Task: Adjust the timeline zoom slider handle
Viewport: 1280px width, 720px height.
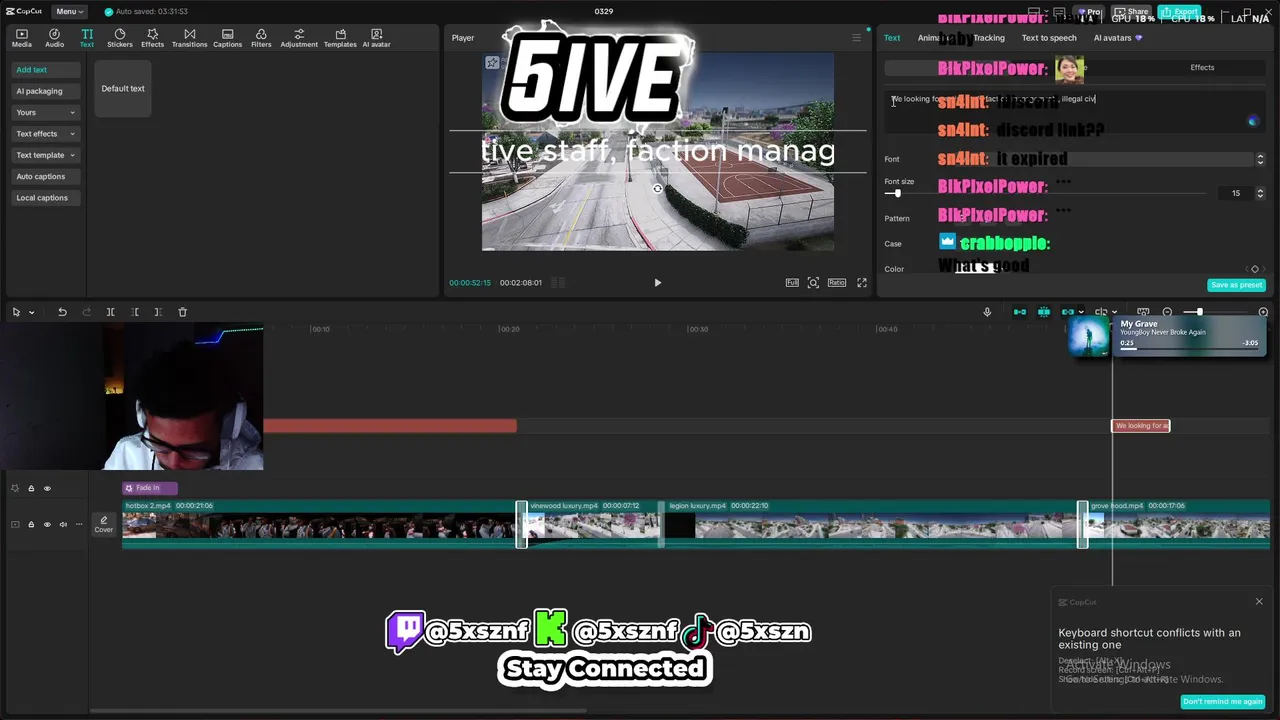Action: coord(1199,312)
